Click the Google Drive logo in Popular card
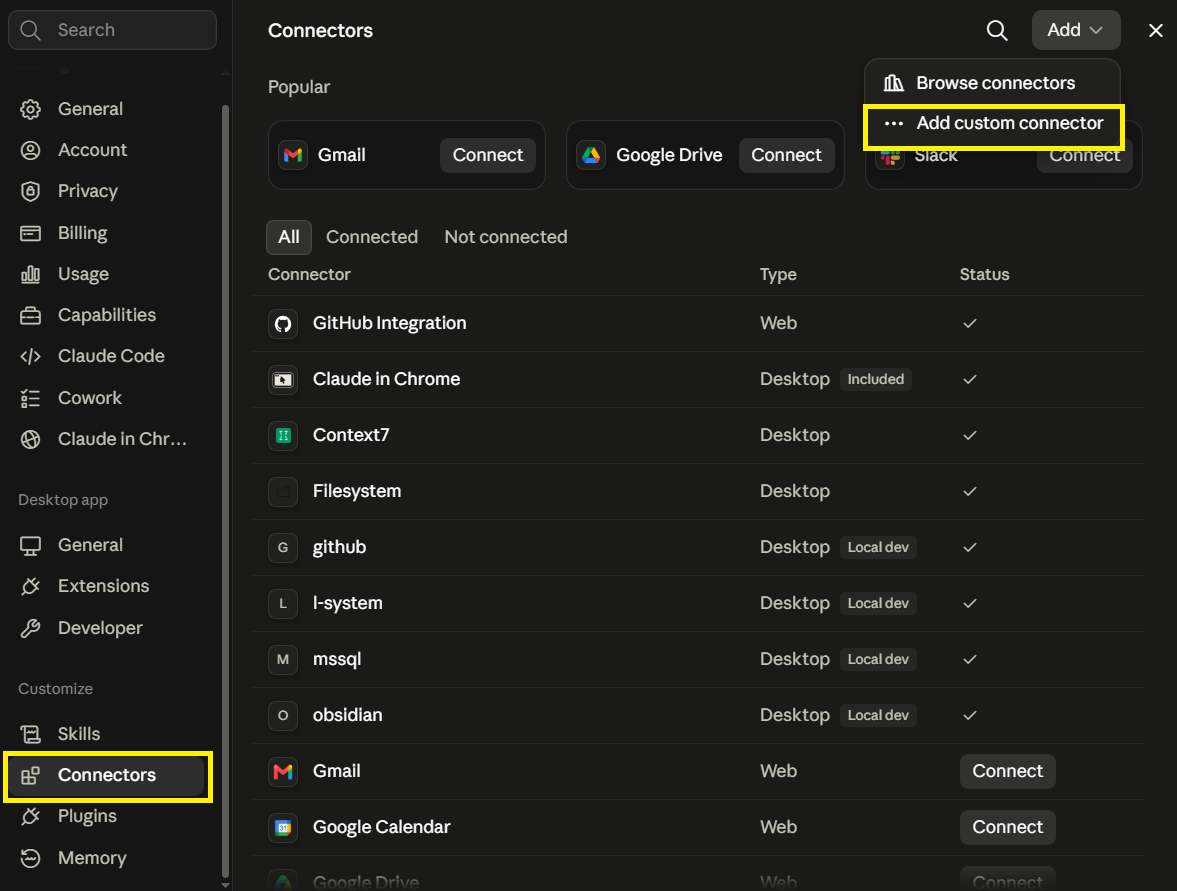The height and width of the screenshot is (891, 1177). [592, 155]
